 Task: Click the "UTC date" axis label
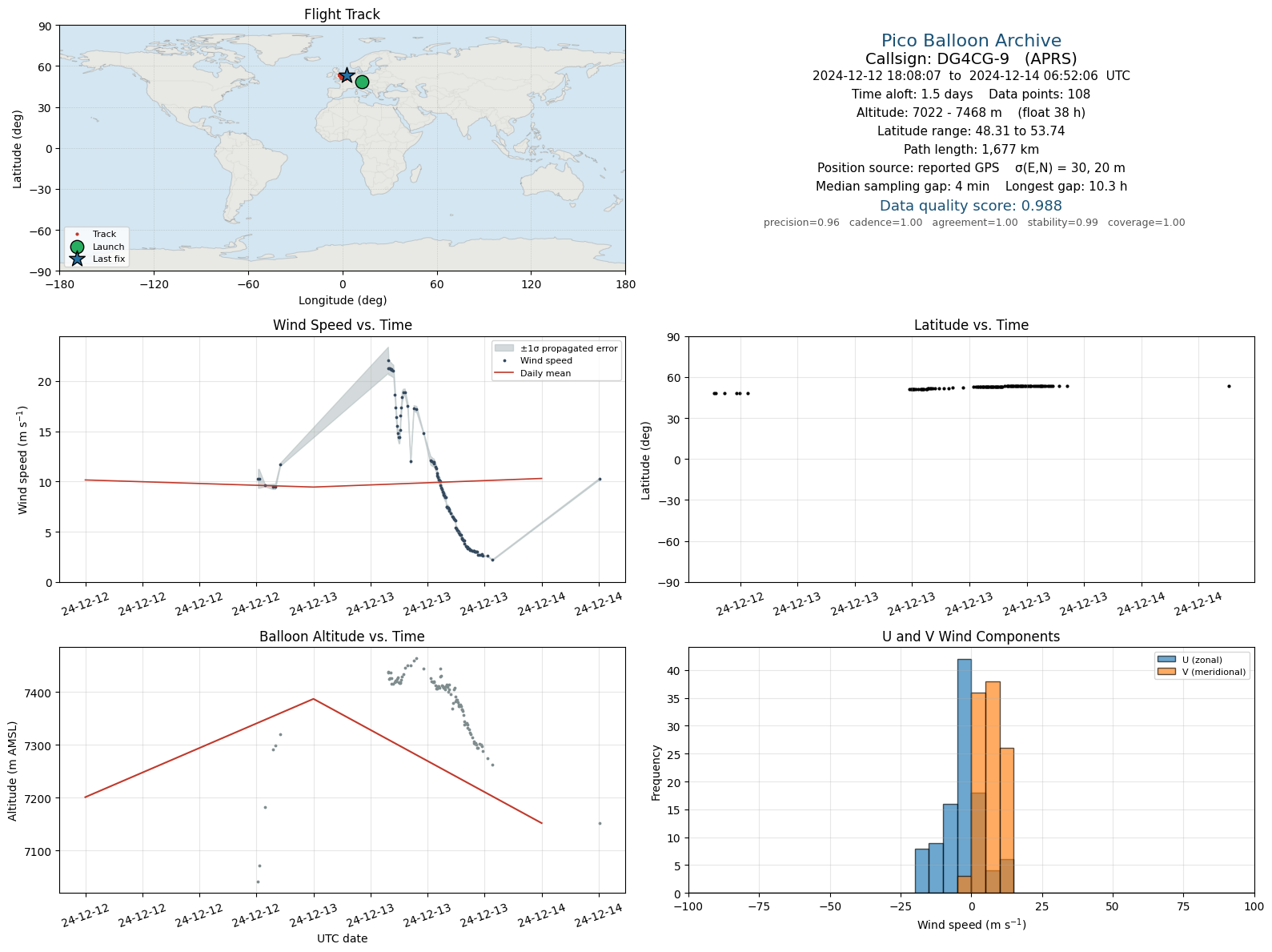[x=343, y=938]
